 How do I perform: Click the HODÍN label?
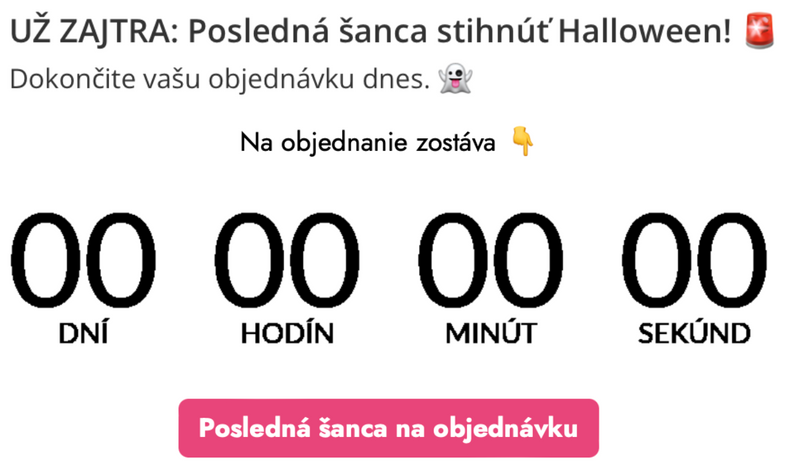click(287, 333)
